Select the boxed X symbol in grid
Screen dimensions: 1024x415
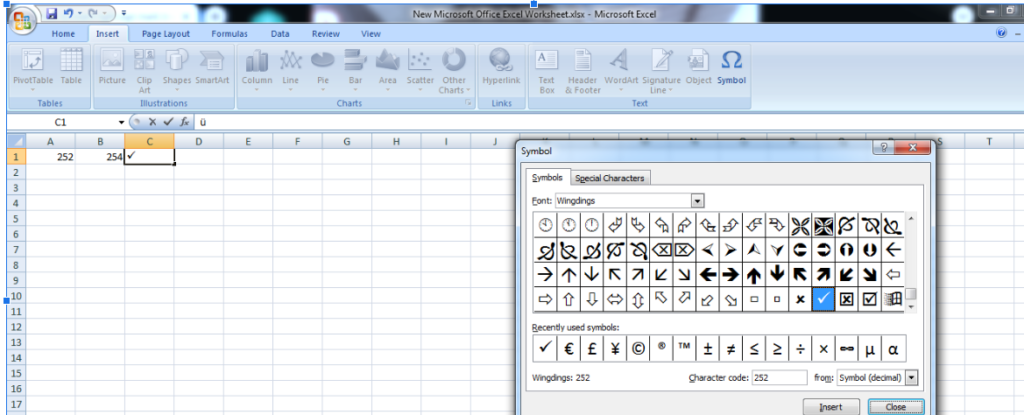pos(845,298)
